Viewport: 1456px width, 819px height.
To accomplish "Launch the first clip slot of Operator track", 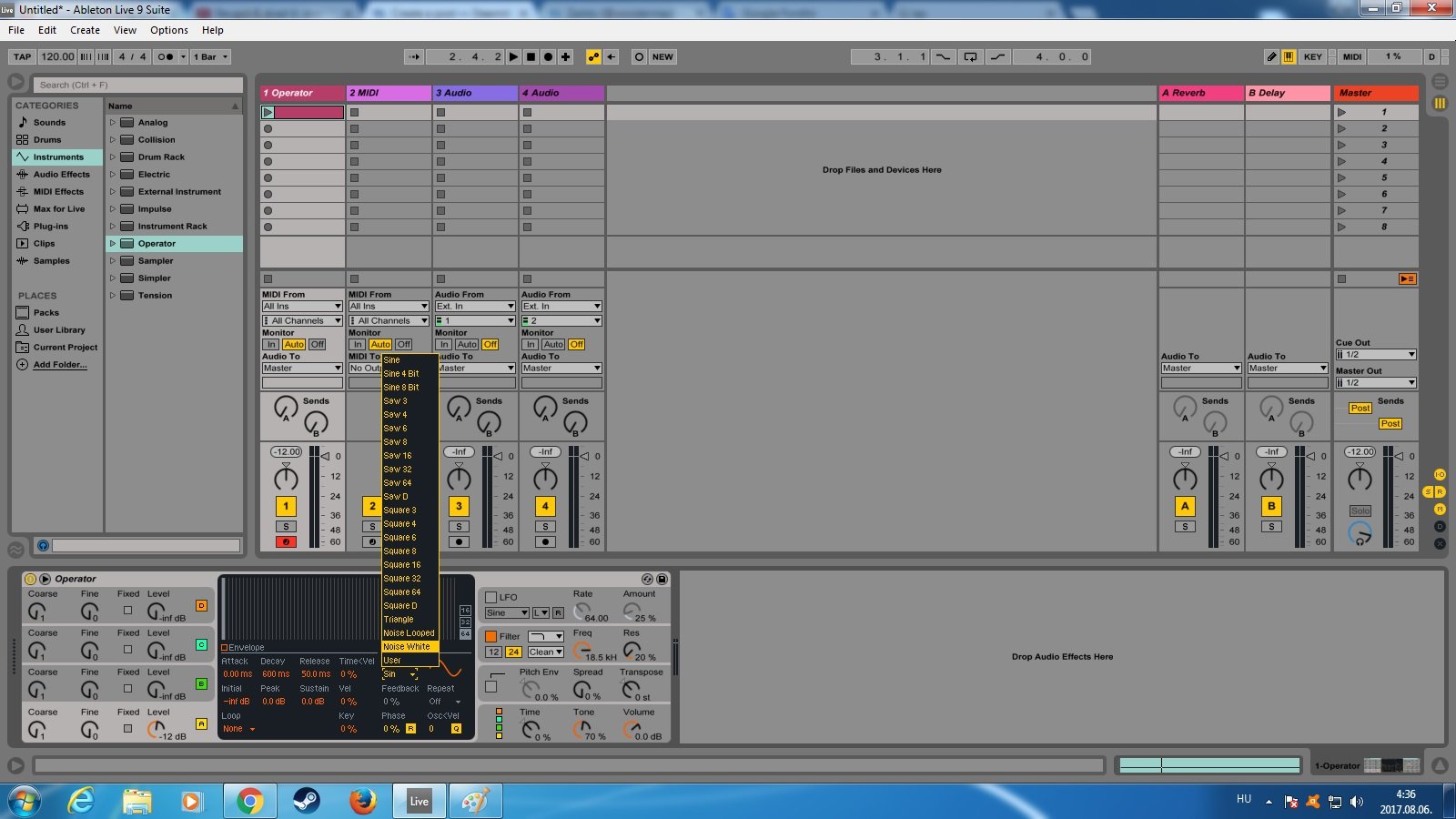I will click(x=268, y=113).
